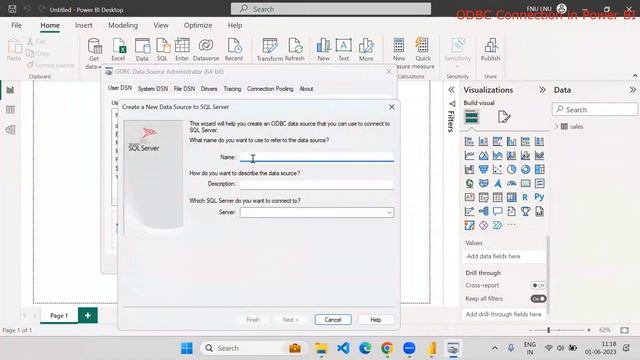
Task: Switch to Model view in left sidebar
Action: click(10, 130)
